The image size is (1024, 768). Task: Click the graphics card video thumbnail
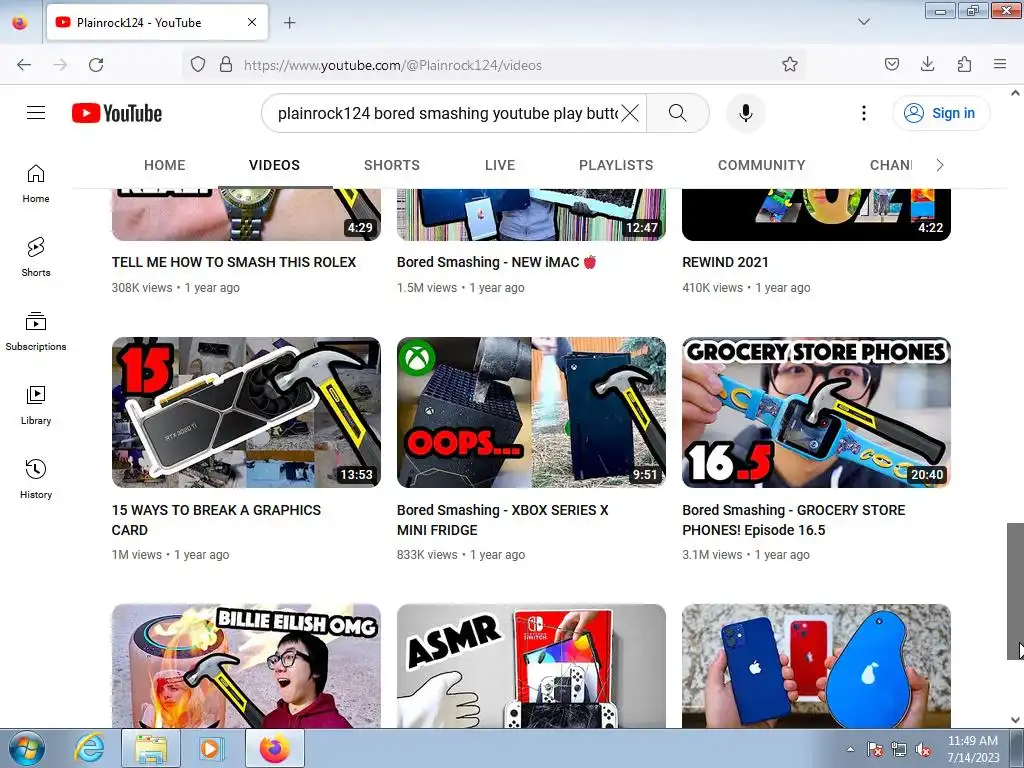246,412
